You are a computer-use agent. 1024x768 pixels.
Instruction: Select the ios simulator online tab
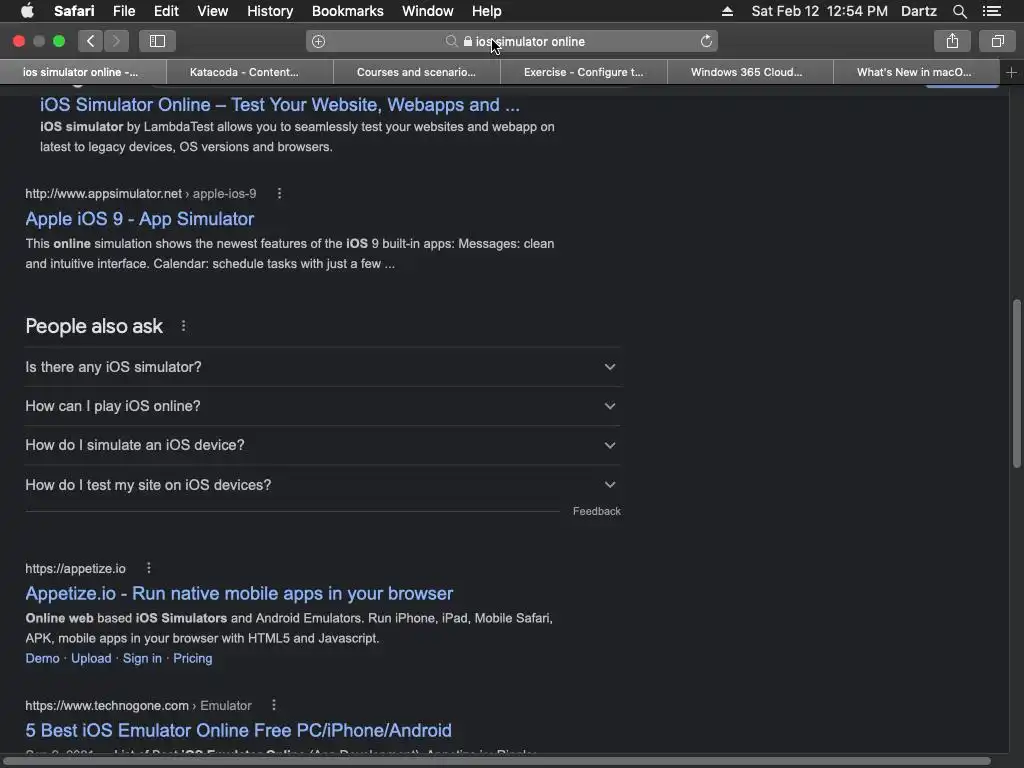83,72
